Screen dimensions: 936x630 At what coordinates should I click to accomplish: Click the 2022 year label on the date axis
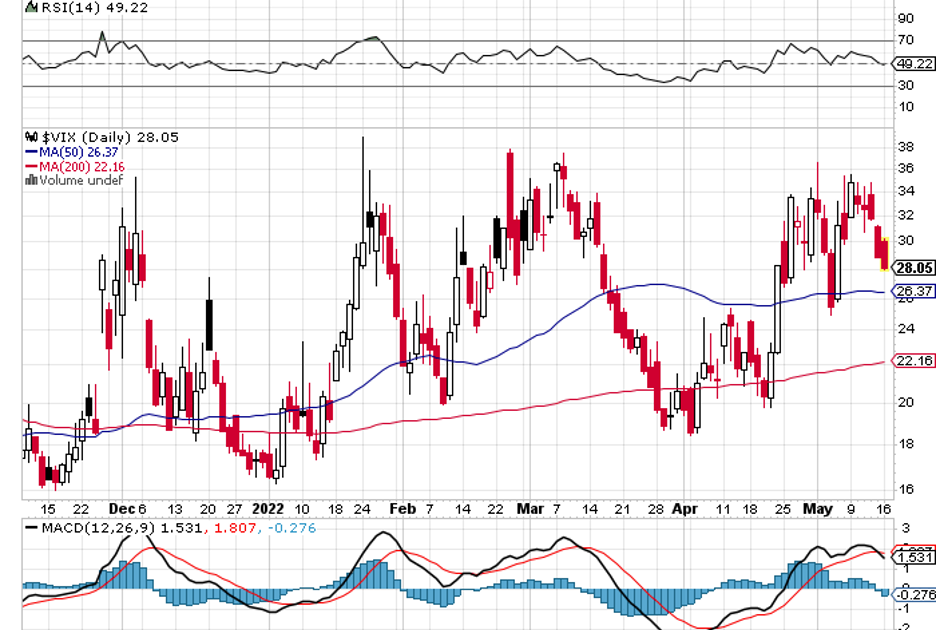tap(268, 508)
